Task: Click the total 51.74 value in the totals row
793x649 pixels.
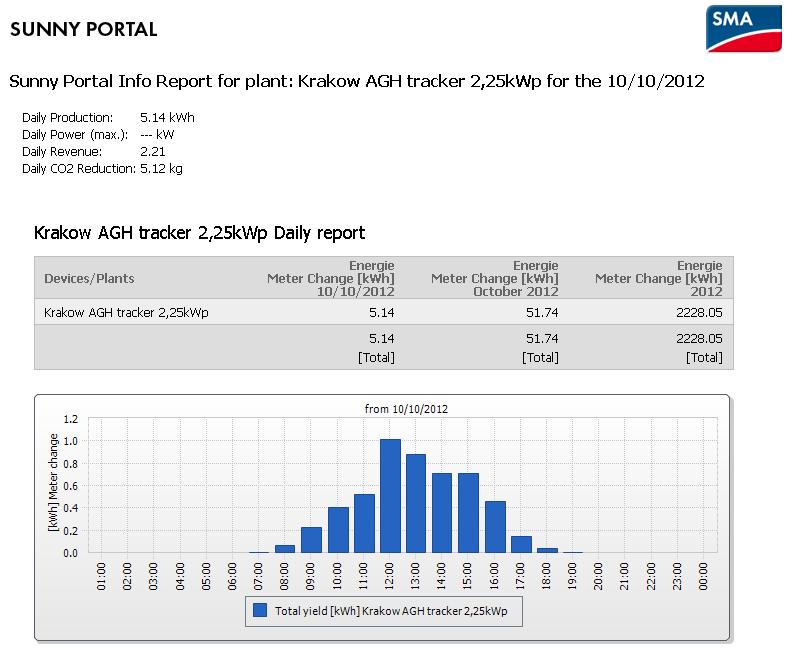Action: click(x=542, y=338)
